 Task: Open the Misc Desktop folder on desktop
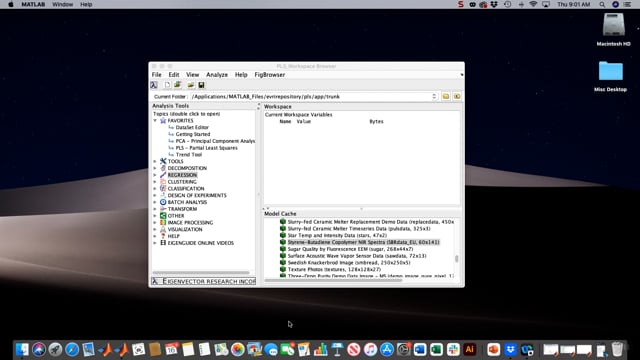pyautogui.click(x=611, y=72)
